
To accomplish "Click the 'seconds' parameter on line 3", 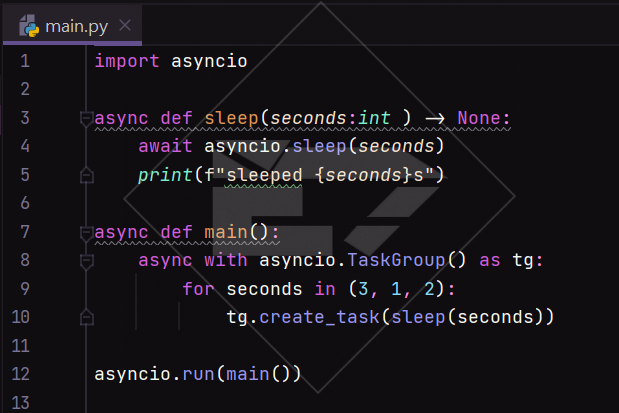I will coord(308,118).
